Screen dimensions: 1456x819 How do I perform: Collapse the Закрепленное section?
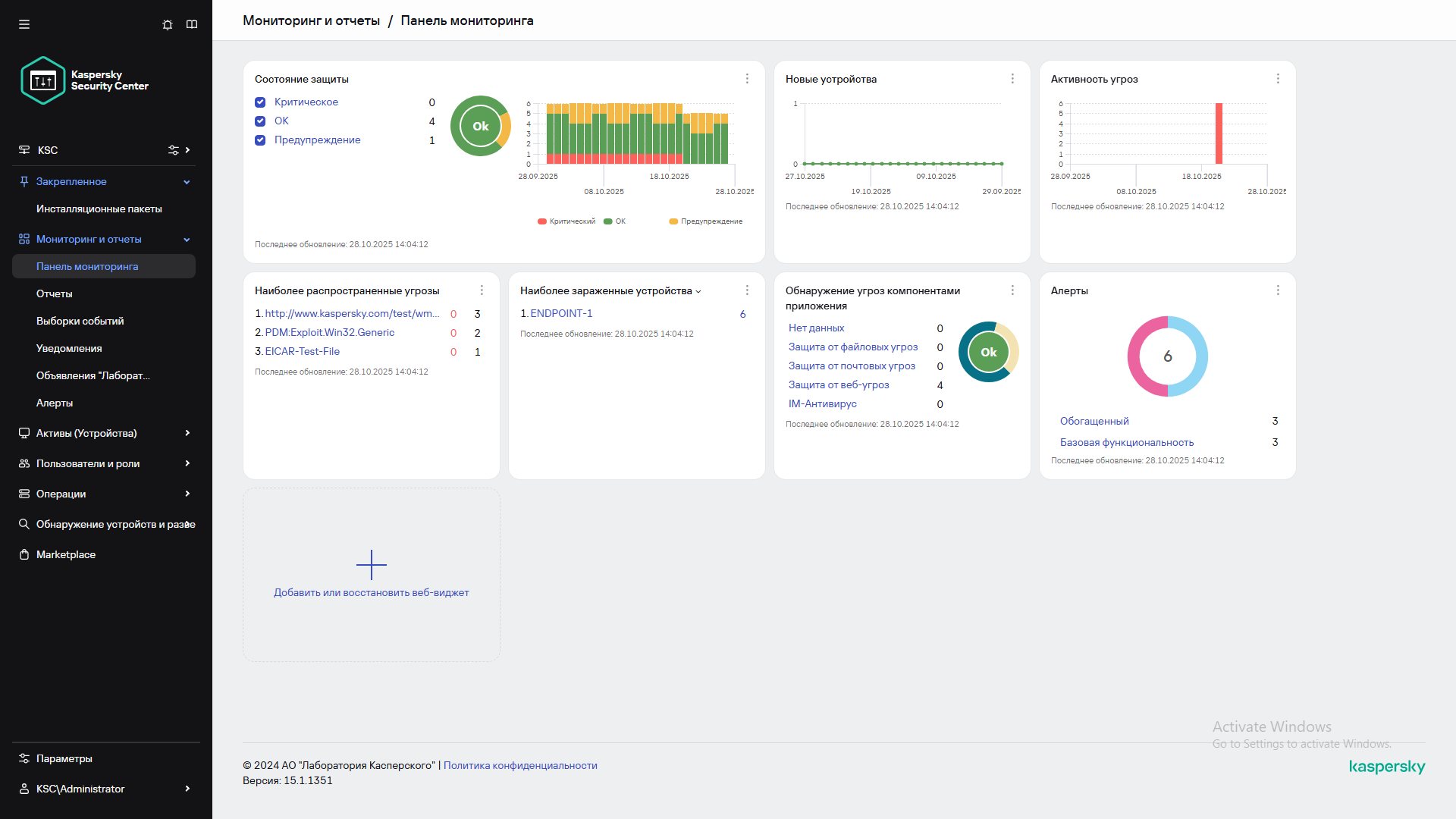(187, 182)
